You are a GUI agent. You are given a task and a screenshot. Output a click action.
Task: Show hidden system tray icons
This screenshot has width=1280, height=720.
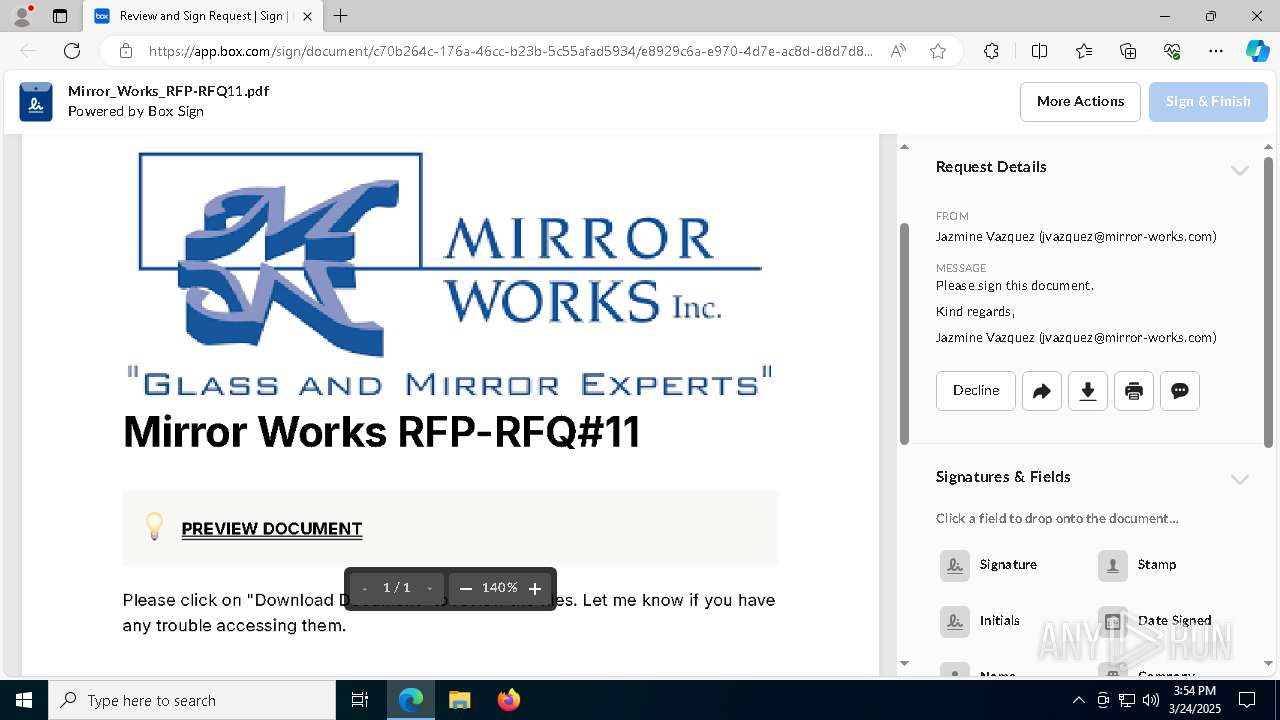point(1078,700)
